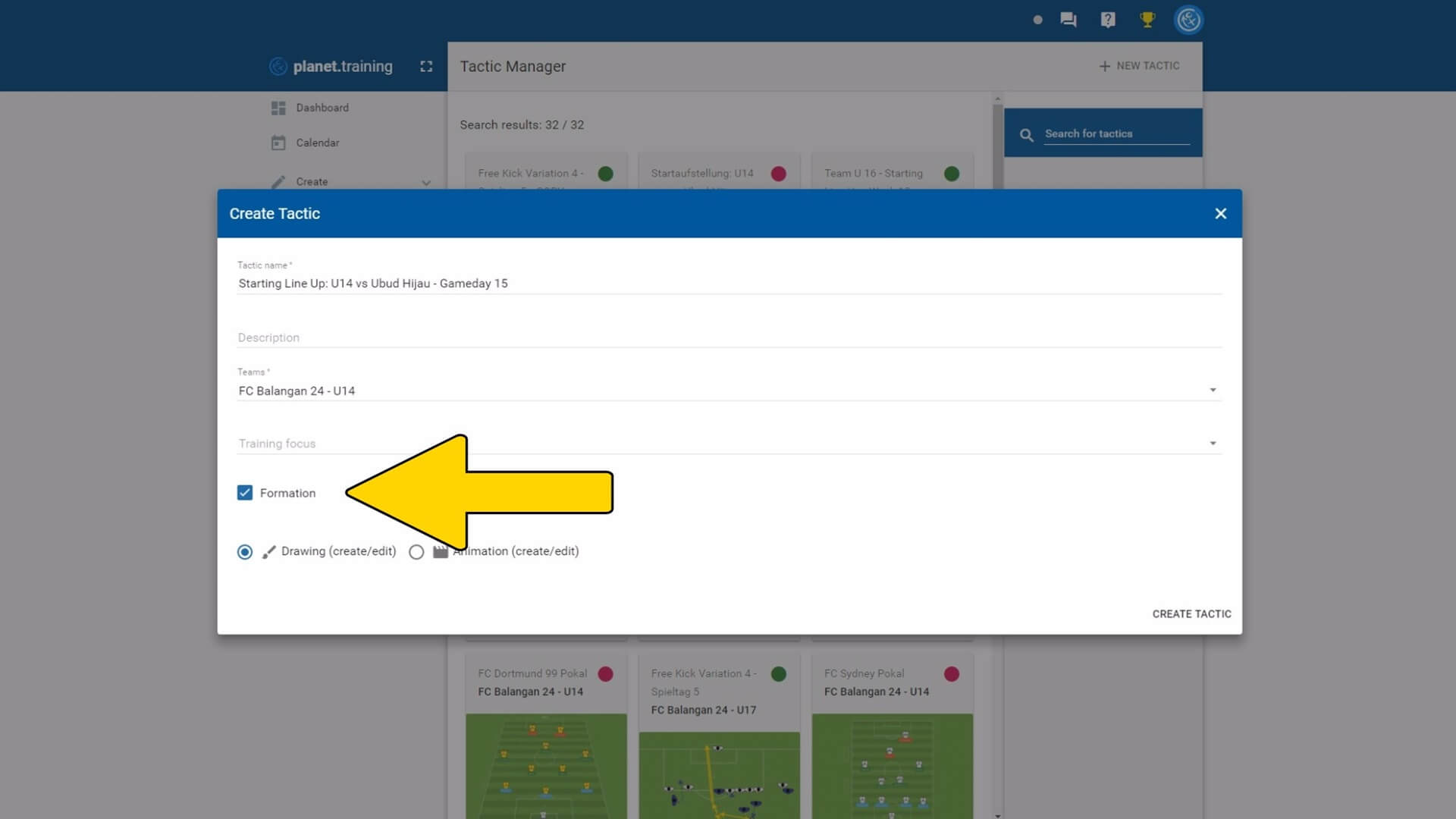Click the CREATE TACTIC button

tap(1191, 613)
